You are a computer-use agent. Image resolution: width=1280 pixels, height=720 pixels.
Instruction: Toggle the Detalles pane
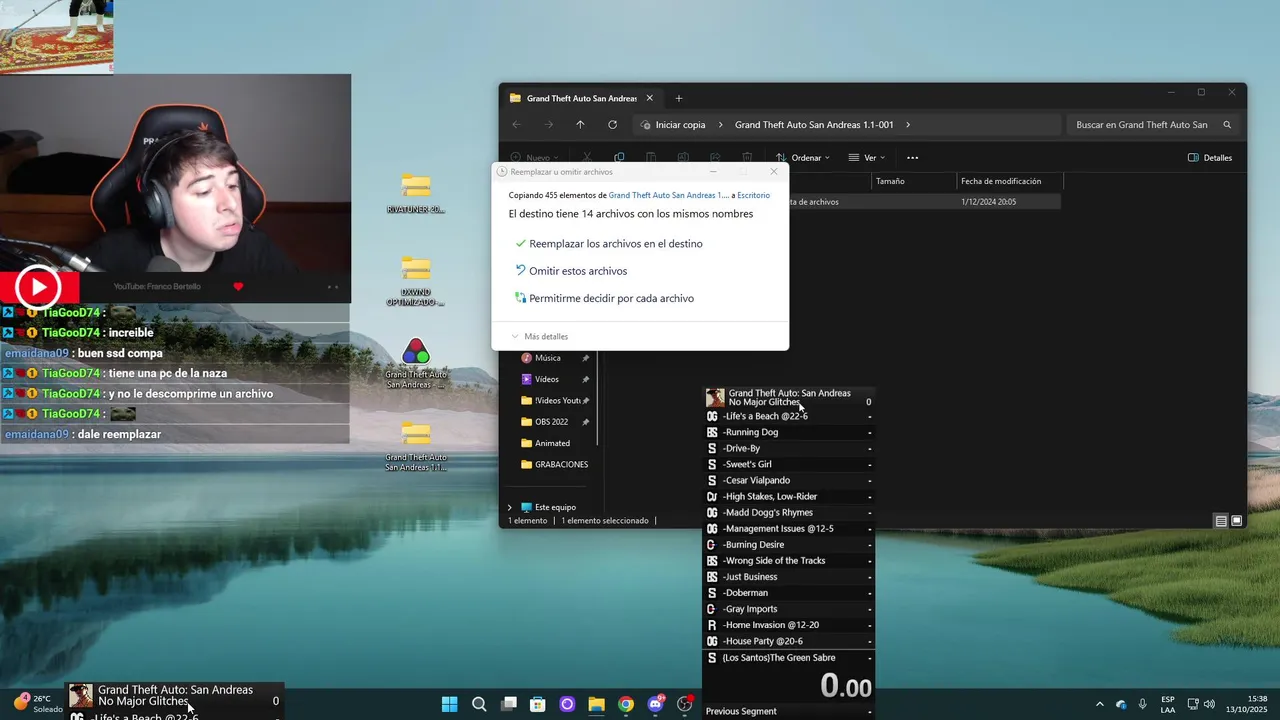(1210, 158)
